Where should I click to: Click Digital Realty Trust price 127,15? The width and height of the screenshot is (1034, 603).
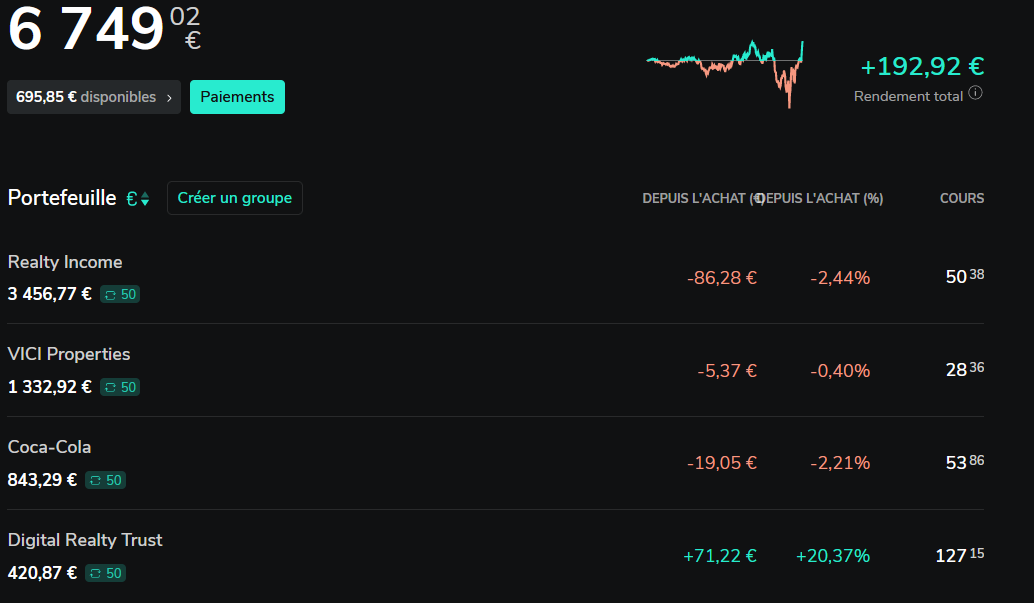tap(959, 555)
